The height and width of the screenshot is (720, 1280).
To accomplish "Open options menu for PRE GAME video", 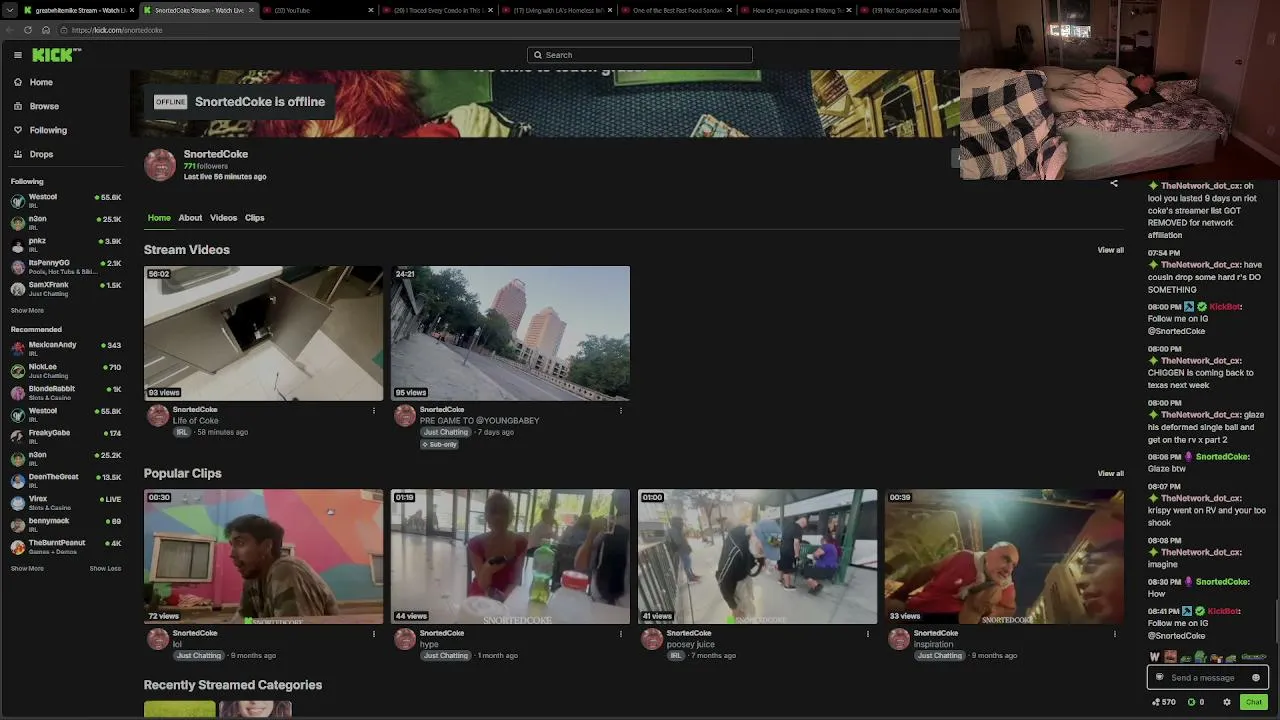I will pos(621,410).
